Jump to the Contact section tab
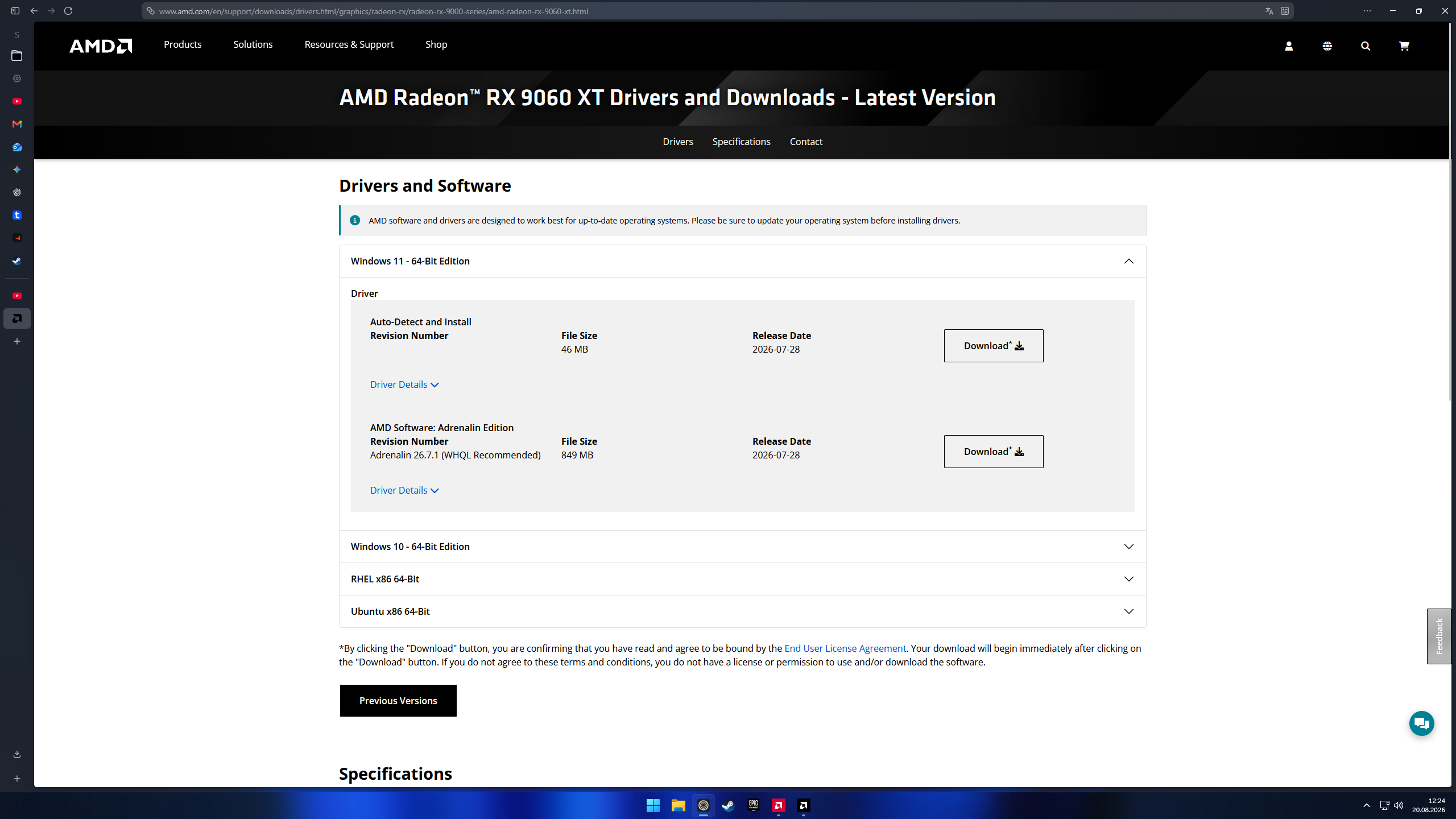The height and width of the screenshot is (819, 1456). coord(806,142)
